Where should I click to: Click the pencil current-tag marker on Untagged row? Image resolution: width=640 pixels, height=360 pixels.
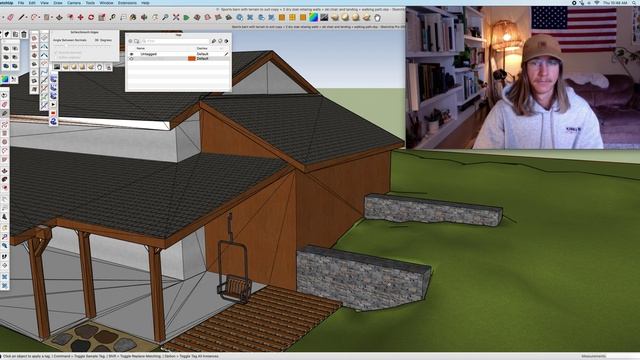(226, 54)
